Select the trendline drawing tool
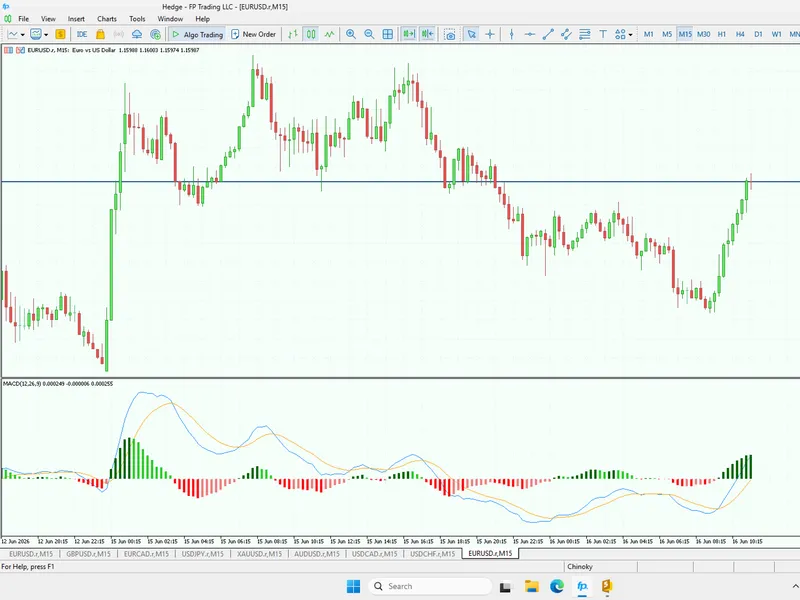Screen dimensions: 800x600 coord(548,34)
